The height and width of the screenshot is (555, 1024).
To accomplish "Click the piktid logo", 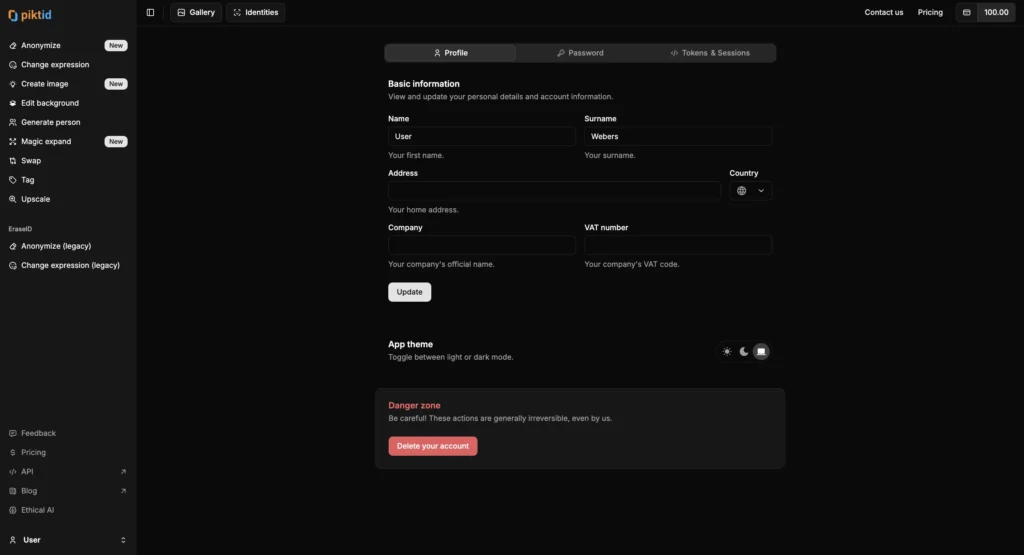I will click(x=29, y=14).
